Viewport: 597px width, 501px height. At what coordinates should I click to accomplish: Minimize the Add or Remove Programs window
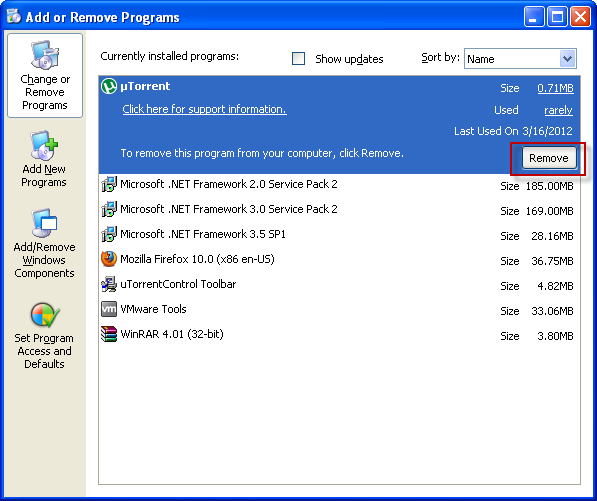[533, 17]
